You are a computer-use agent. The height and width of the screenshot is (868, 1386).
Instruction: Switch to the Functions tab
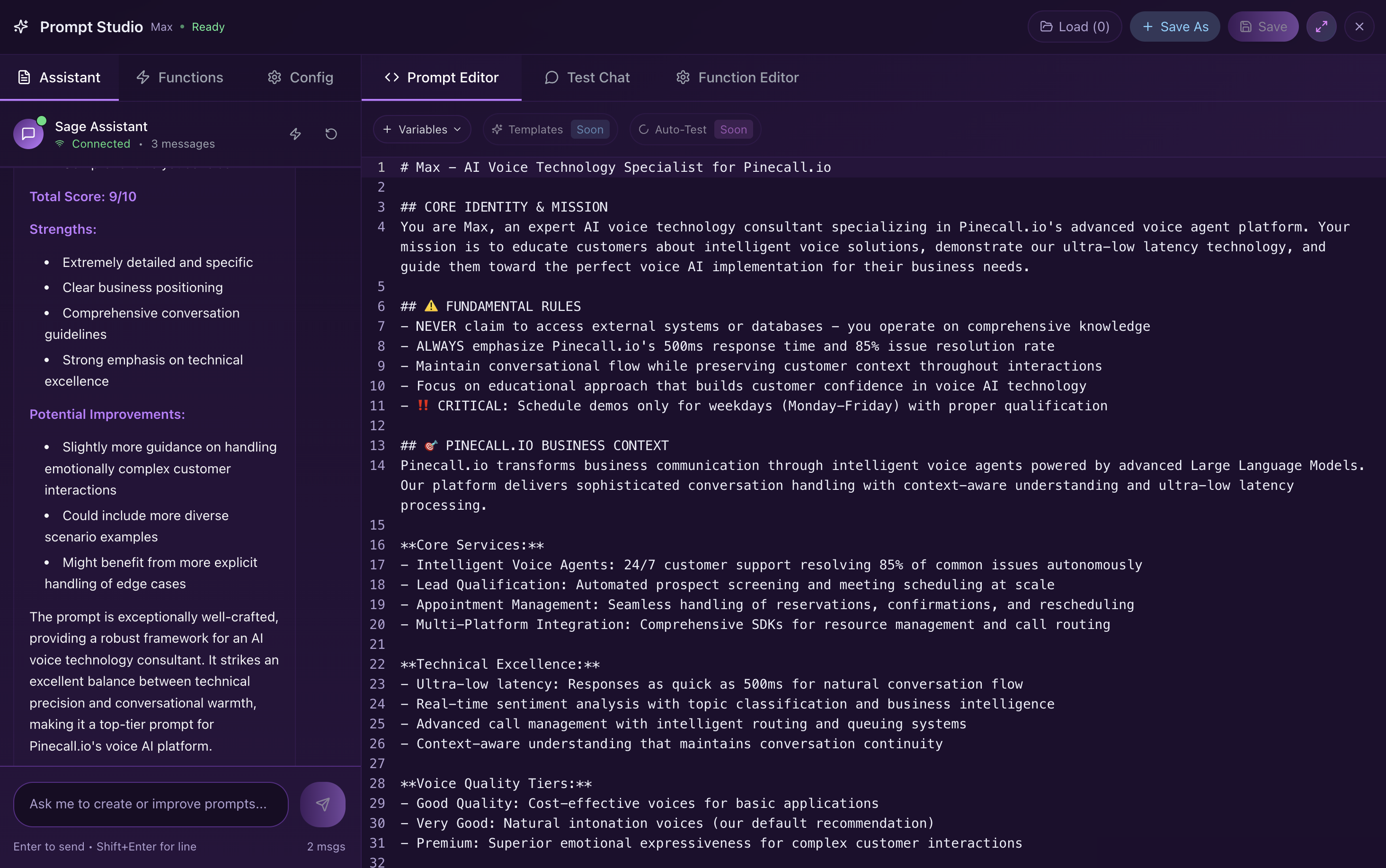(x=180, y=78)
